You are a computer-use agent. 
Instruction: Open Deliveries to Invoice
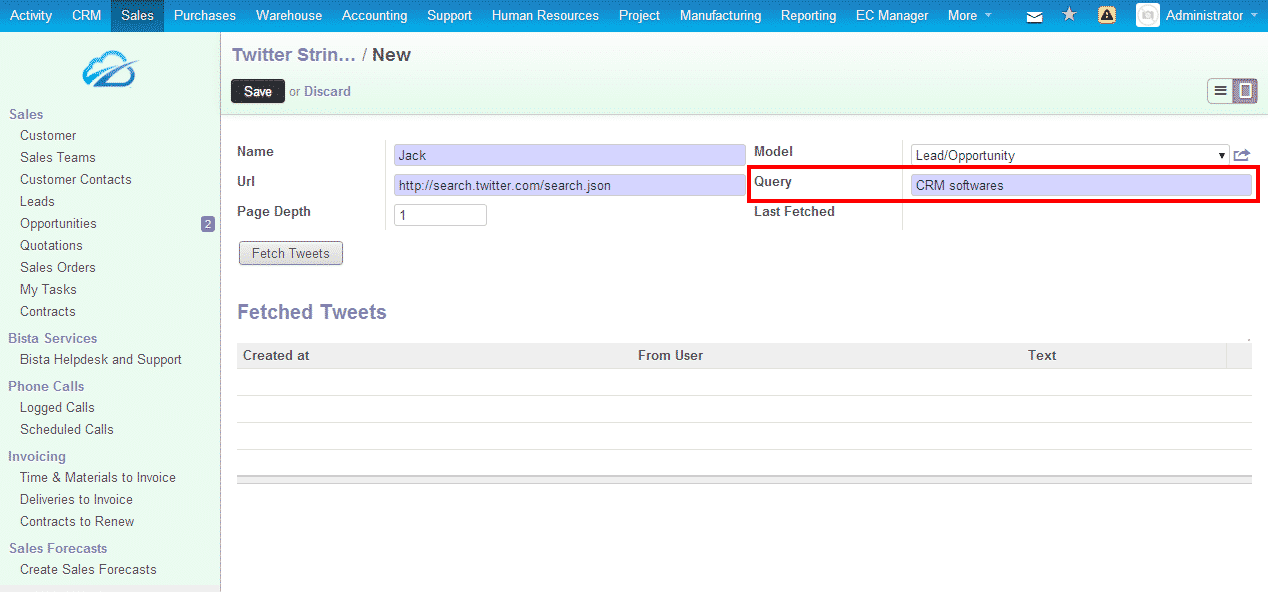(76, 499)
